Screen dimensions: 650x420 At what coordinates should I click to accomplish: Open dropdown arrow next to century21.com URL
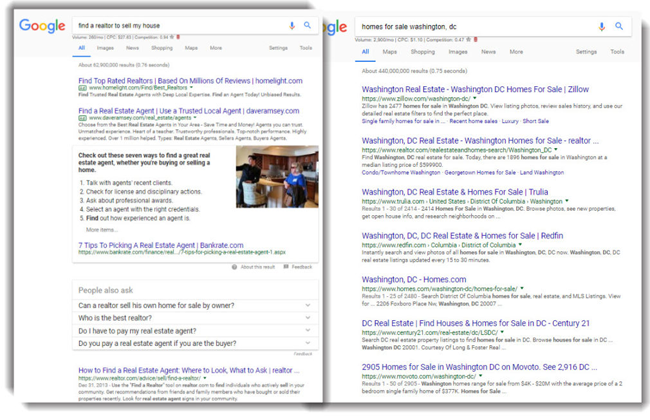pyautogui.click(x=502, y=333)
